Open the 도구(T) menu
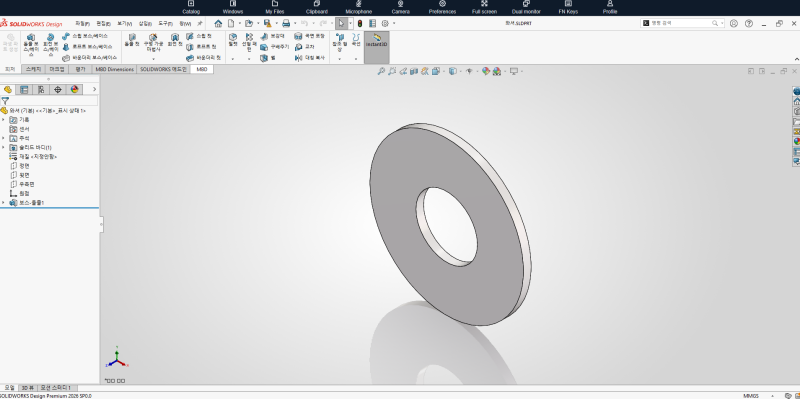800x399 pixels. tap(165, 23)
